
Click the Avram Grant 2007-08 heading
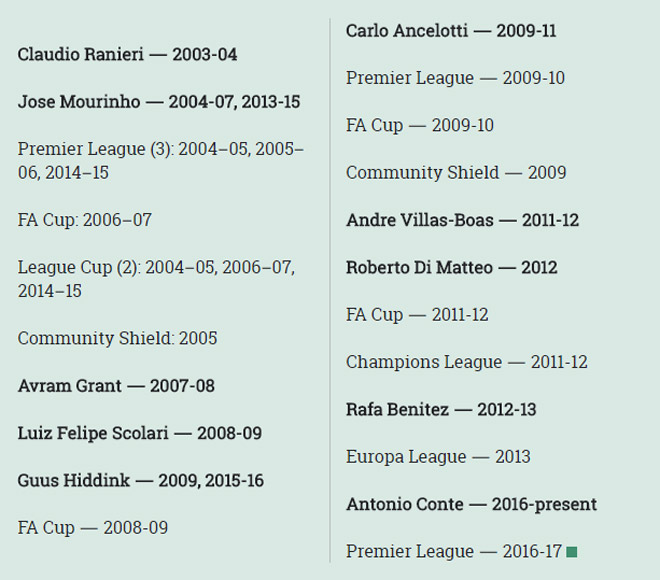point(116,386)
